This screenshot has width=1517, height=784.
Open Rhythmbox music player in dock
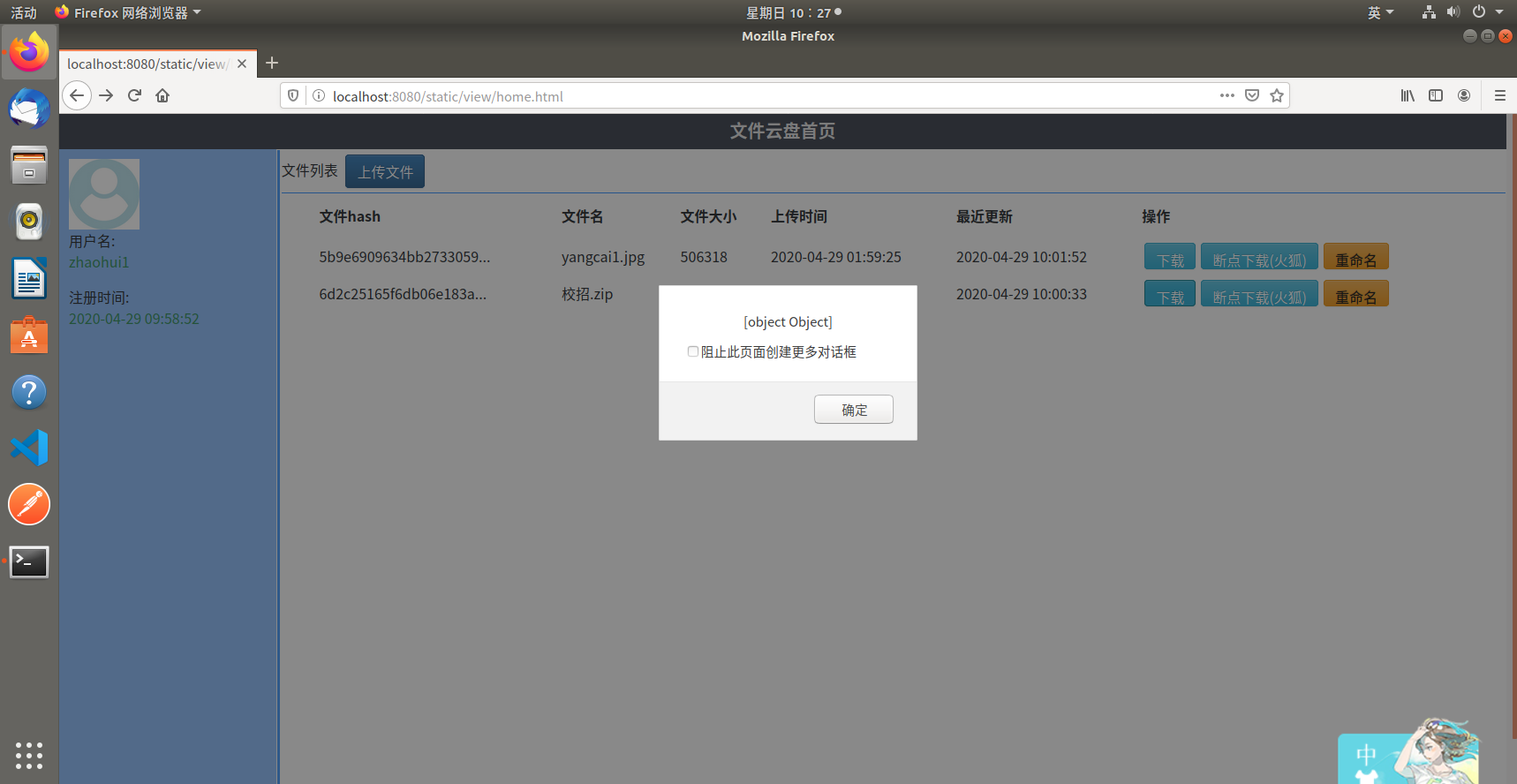29,222
